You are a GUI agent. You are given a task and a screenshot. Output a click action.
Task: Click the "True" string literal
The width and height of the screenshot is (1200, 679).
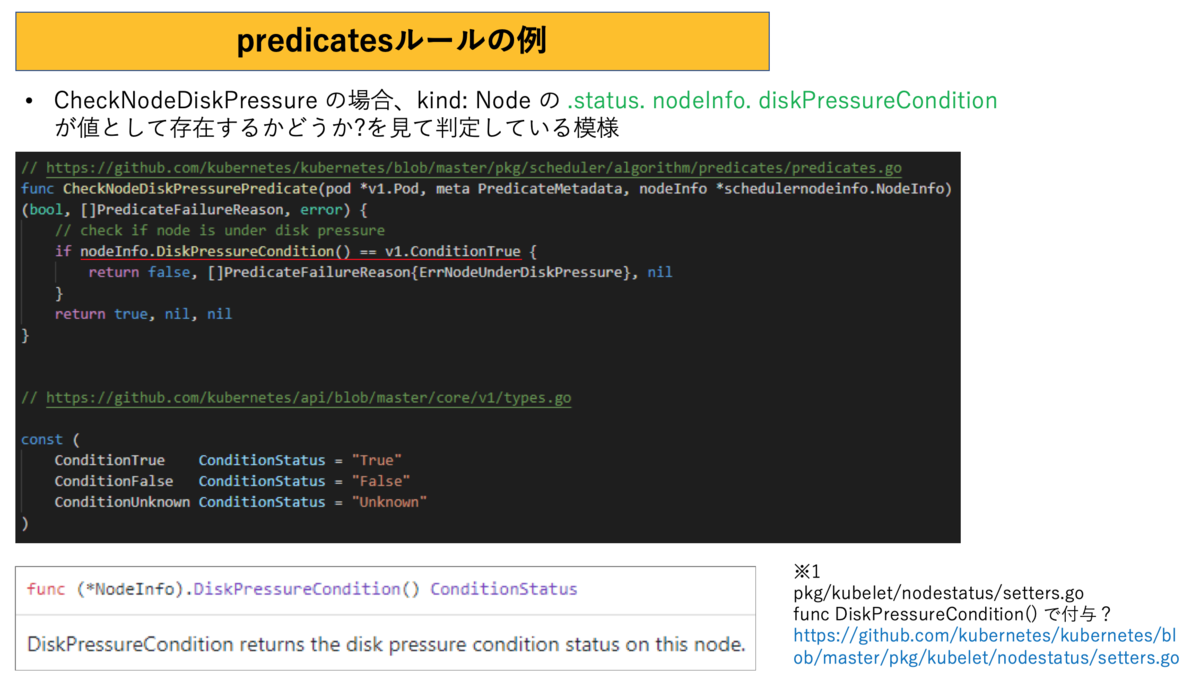(x=376, y=460)
